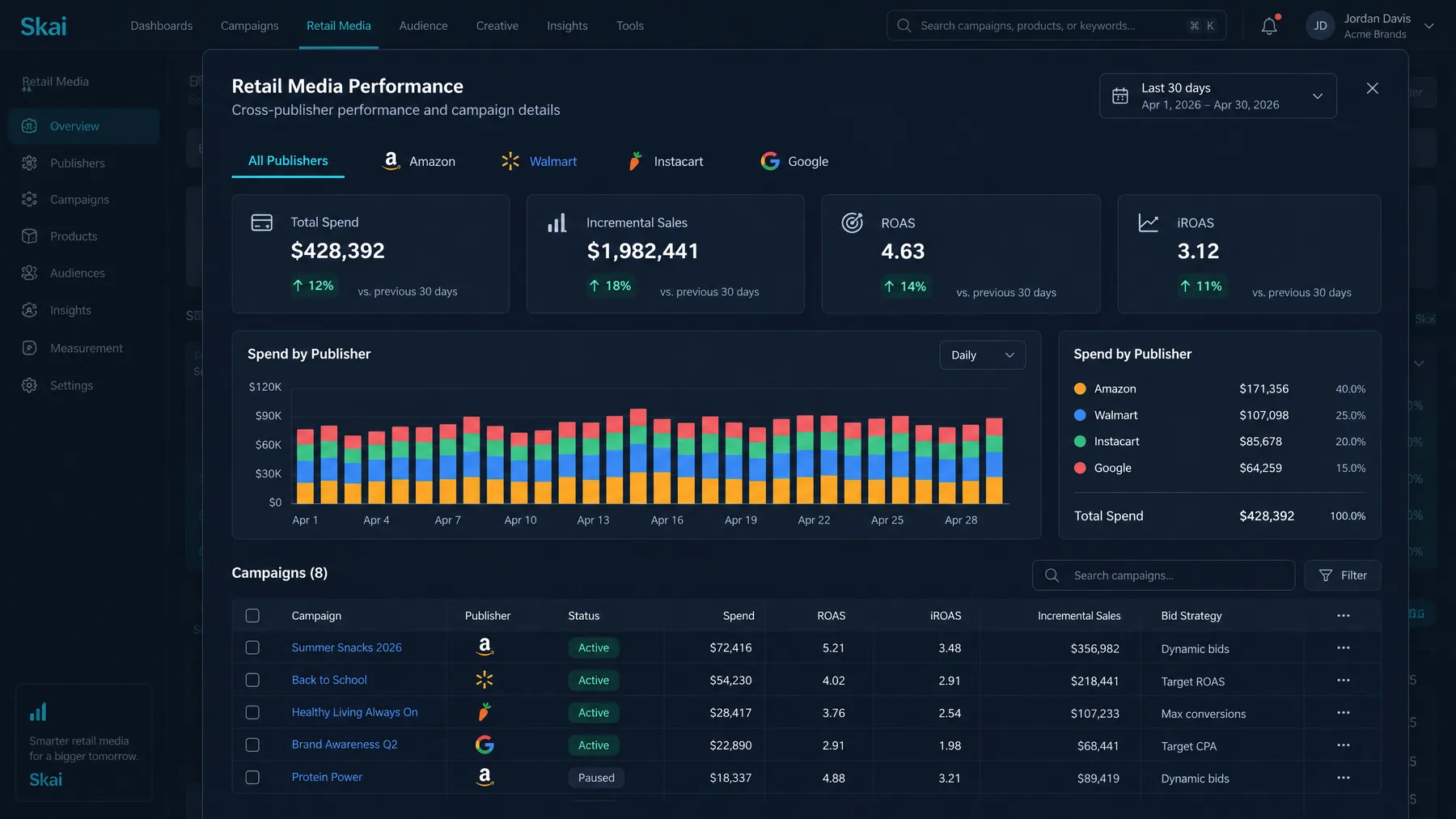Open the Audience top menu
This screenshot has height=819, width=1456.
coord(423,26)
